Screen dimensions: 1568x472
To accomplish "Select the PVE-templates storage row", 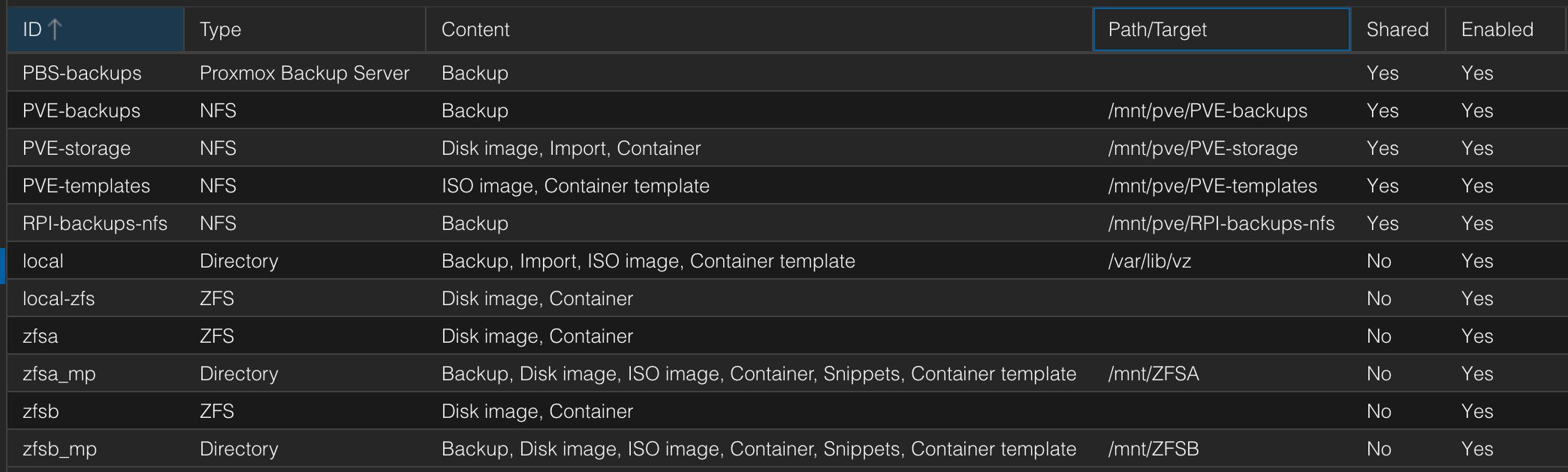I will 86,186.
